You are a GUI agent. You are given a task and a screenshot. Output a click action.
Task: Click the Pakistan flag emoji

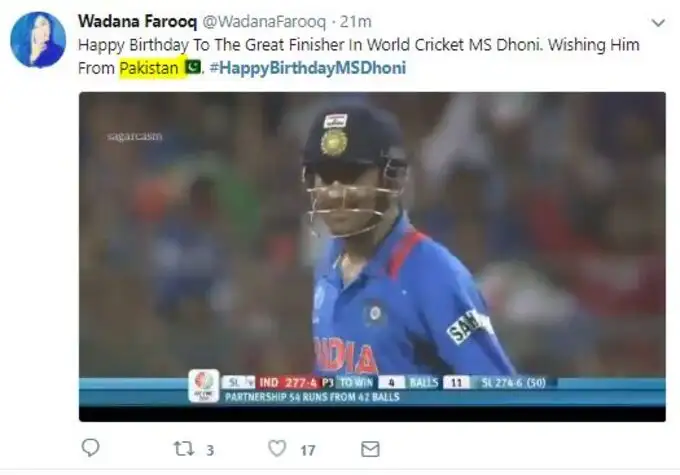[x=193, y=68]
